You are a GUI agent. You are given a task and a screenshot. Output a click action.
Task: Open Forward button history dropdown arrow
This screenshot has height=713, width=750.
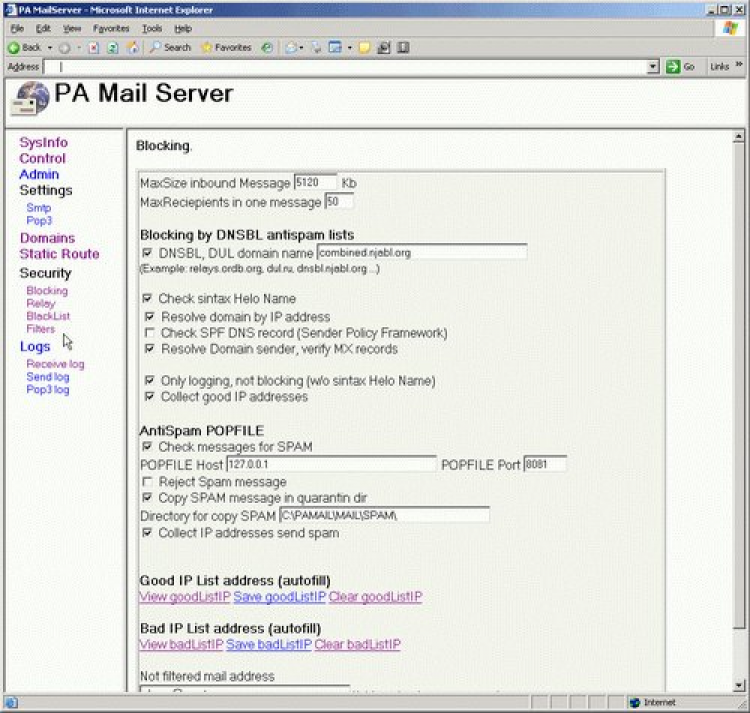[79, 48]
